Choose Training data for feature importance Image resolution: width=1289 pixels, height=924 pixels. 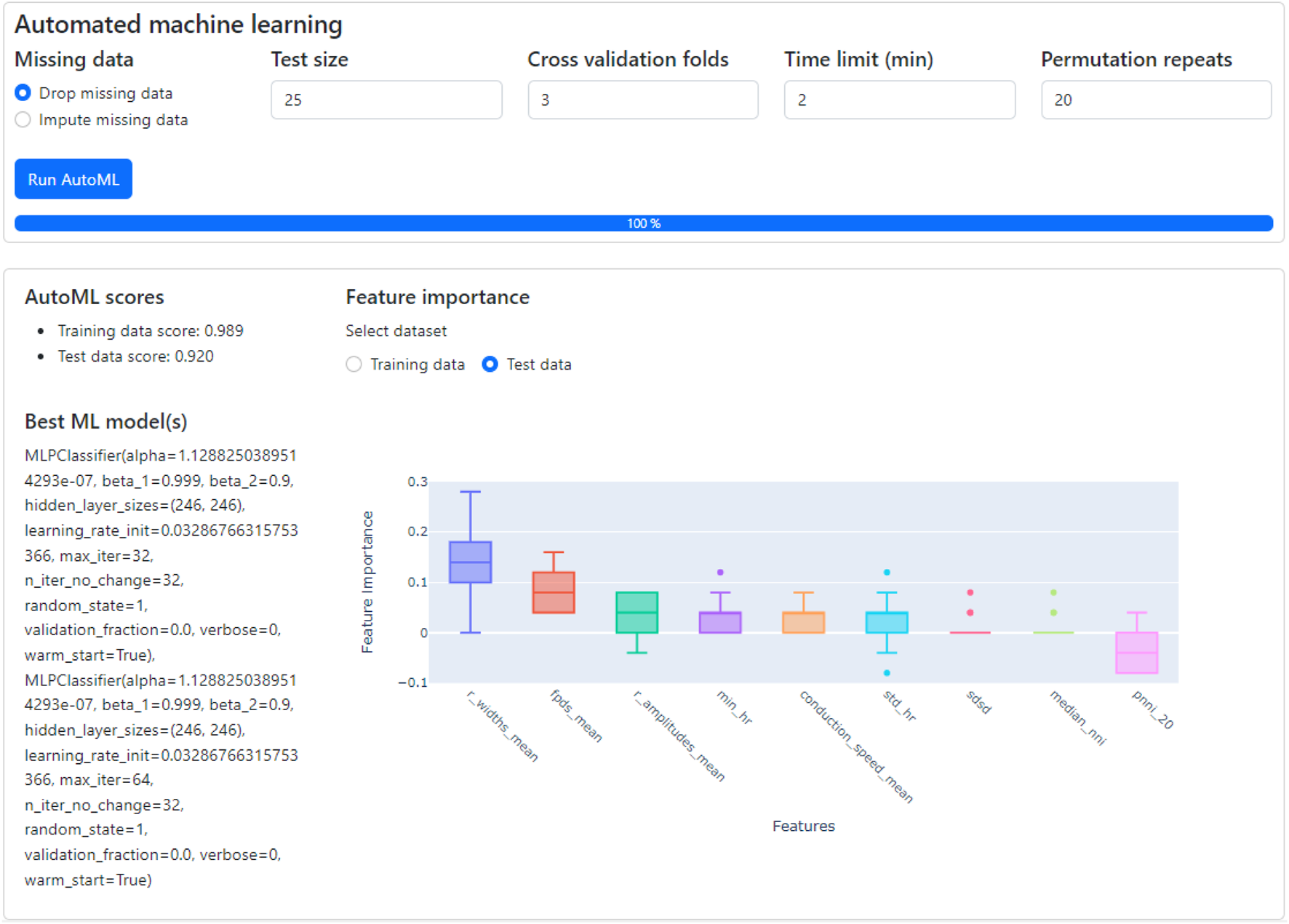(354, 365)
